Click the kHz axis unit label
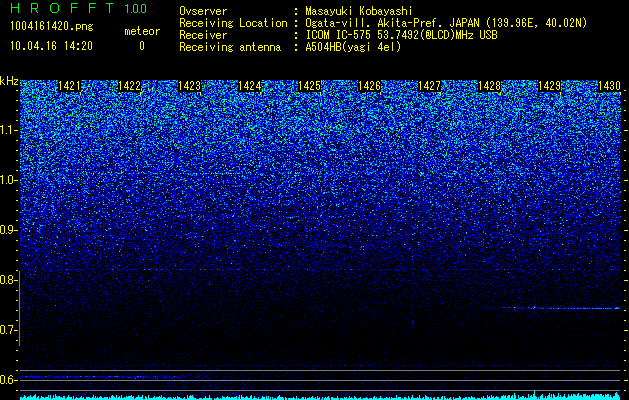 pos(9,81)
